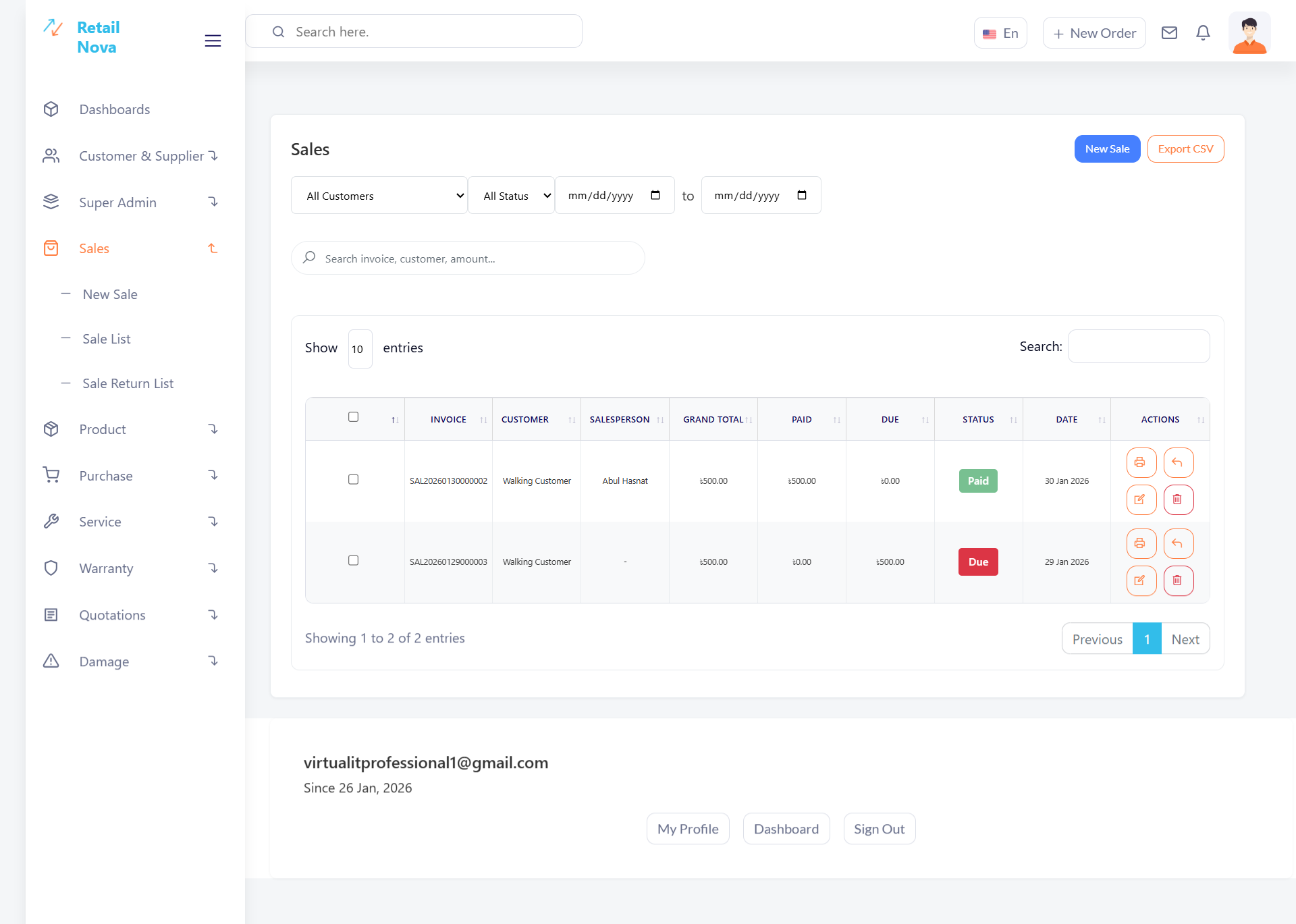
Task: Click the New Sale blue button
Action: (1107, 149)
